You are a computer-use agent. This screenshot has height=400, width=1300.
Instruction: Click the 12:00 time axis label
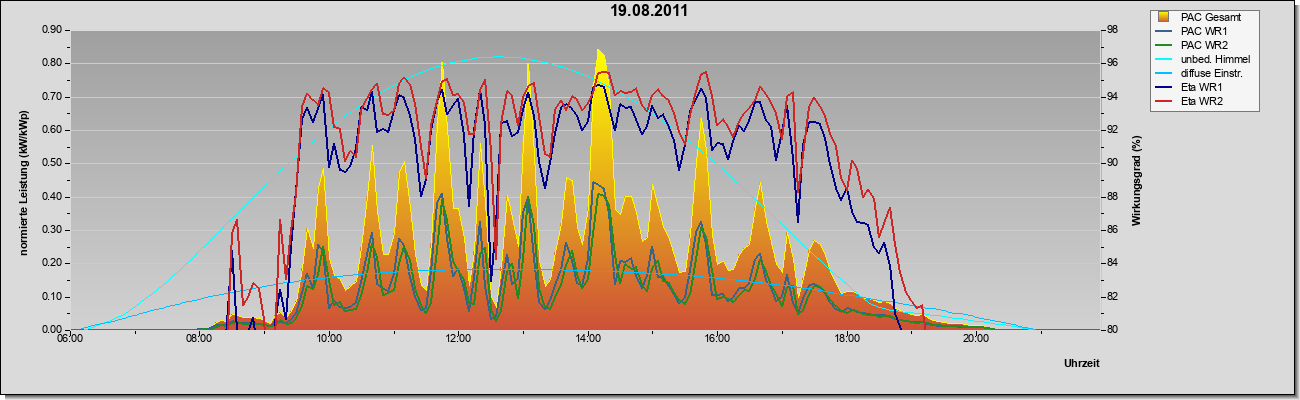458,339
